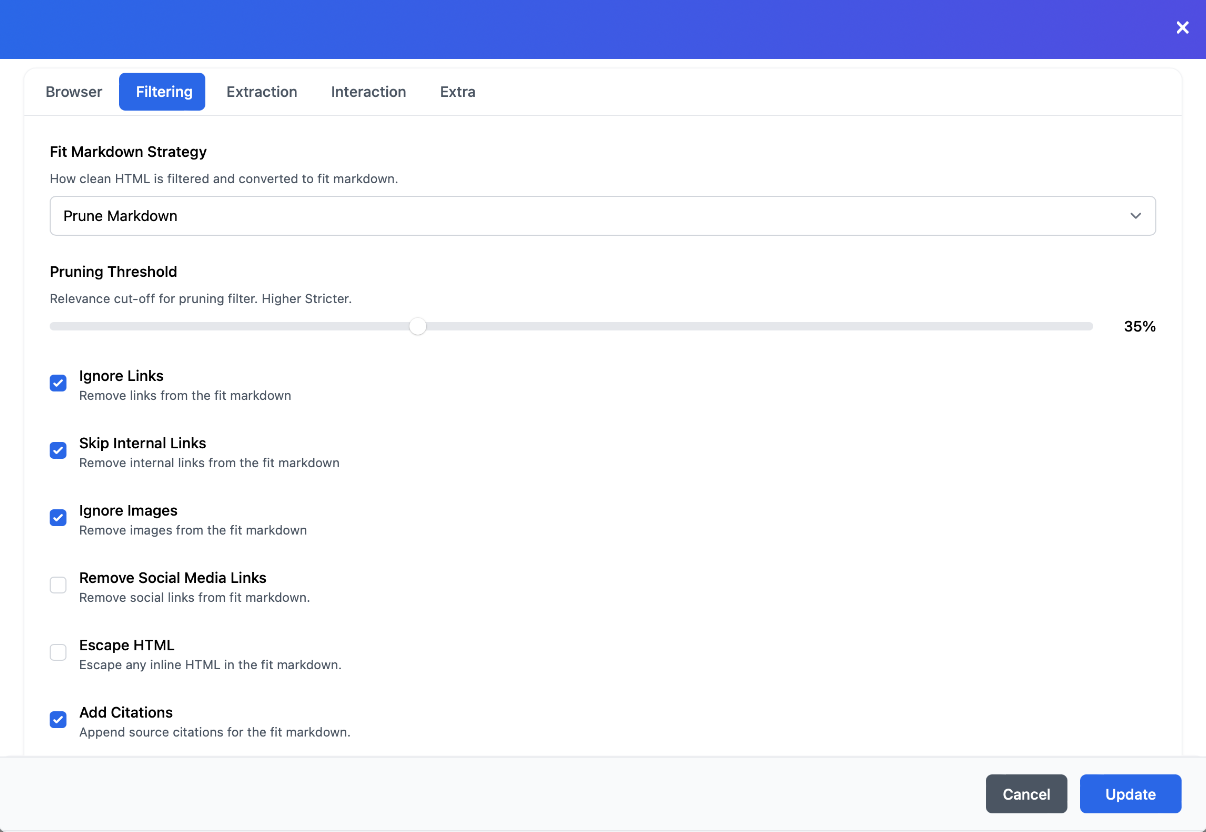The image size is (1206, 832).
Task: Select the Filtering tab
Action: click(x=163, y=92)
